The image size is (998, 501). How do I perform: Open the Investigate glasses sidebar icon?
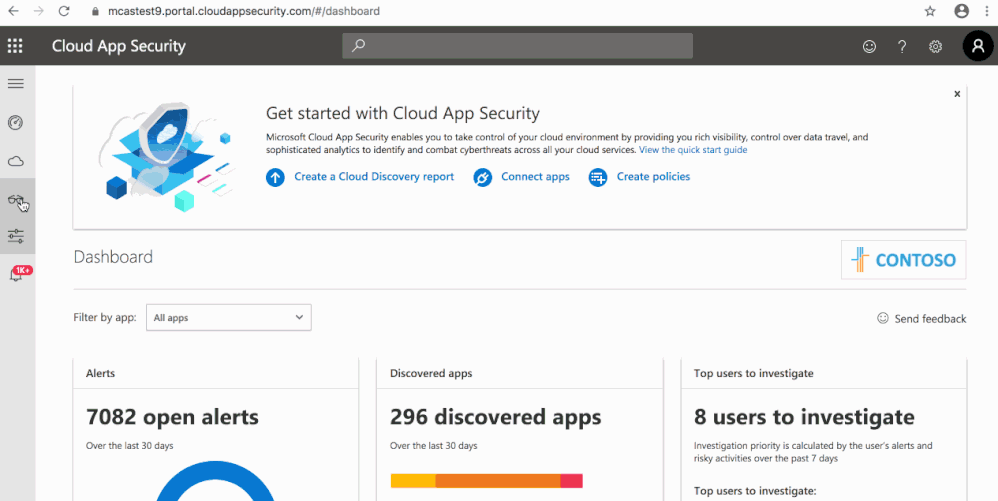tap(16, 200)
